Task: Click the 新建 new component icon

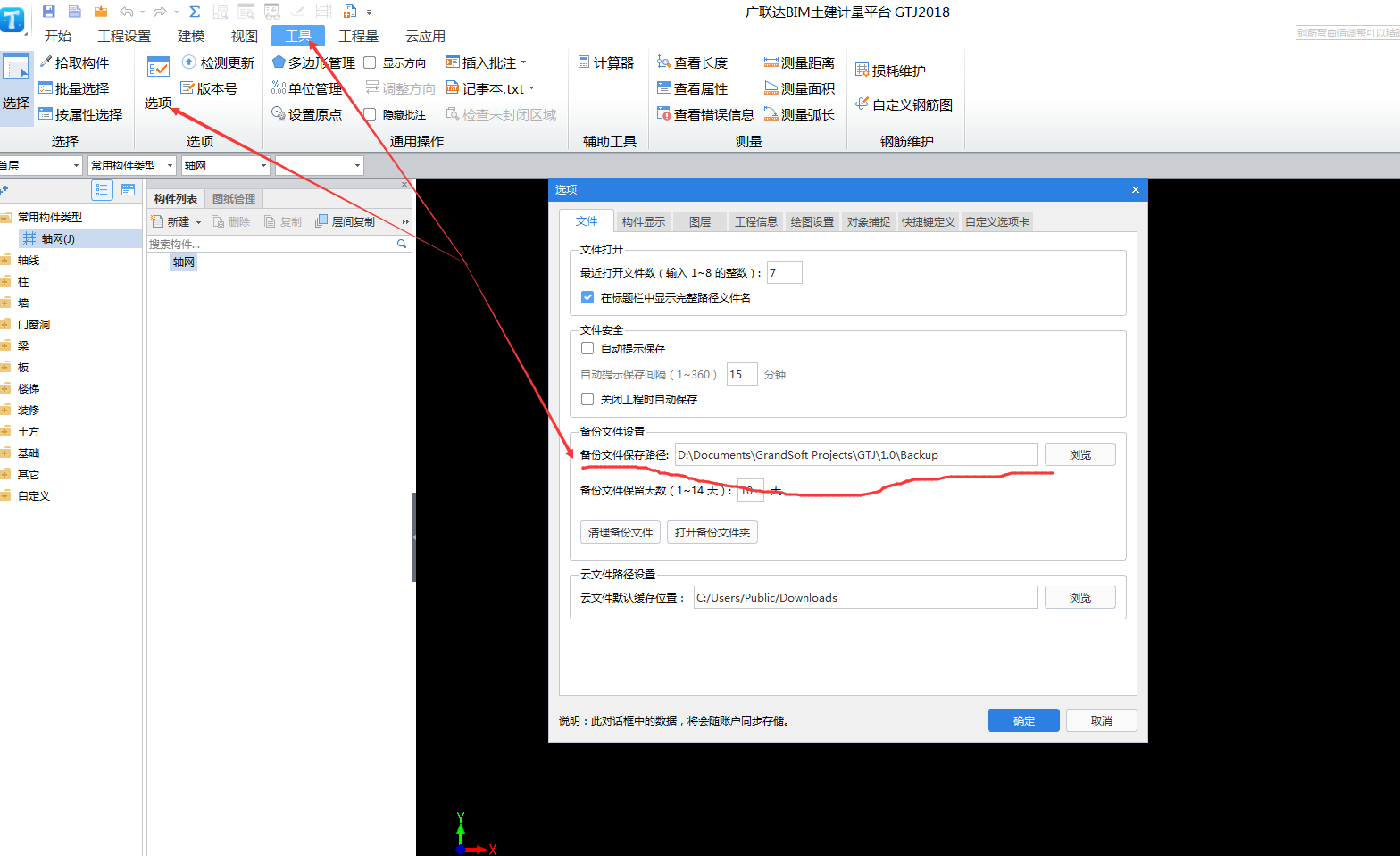Action: coord(158,221)
